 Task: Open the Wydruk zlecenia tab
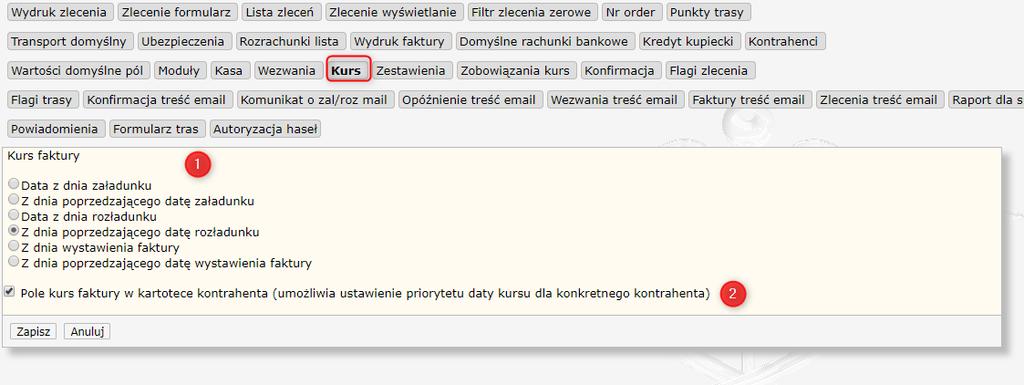coord(61,12)
